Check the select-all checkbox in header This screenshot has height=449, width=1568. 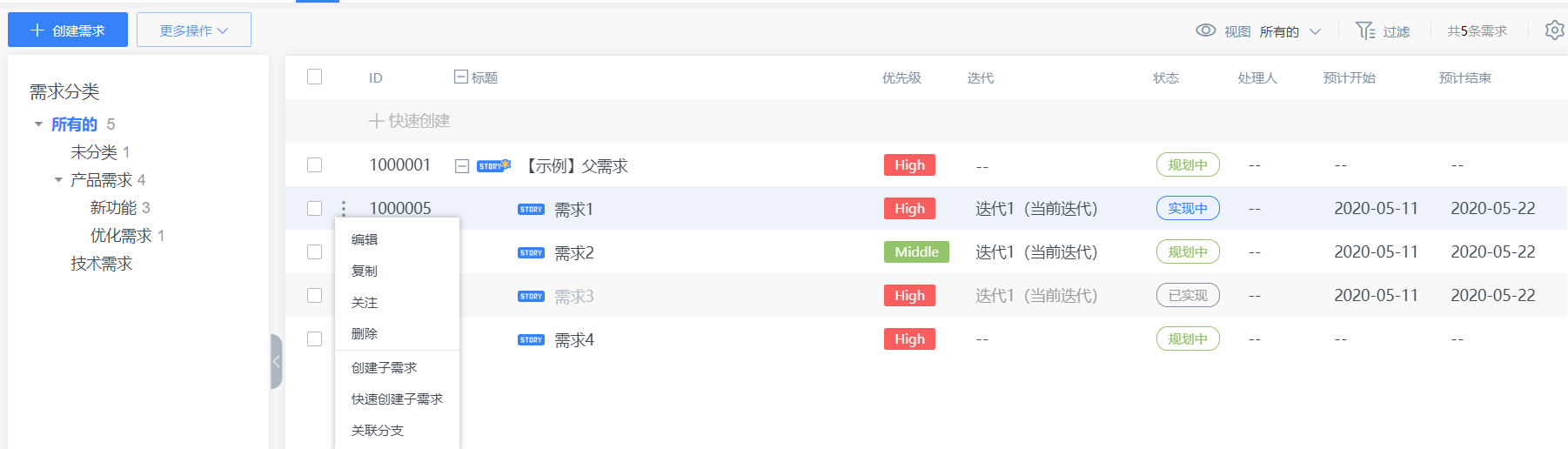[x=315, y=77]
